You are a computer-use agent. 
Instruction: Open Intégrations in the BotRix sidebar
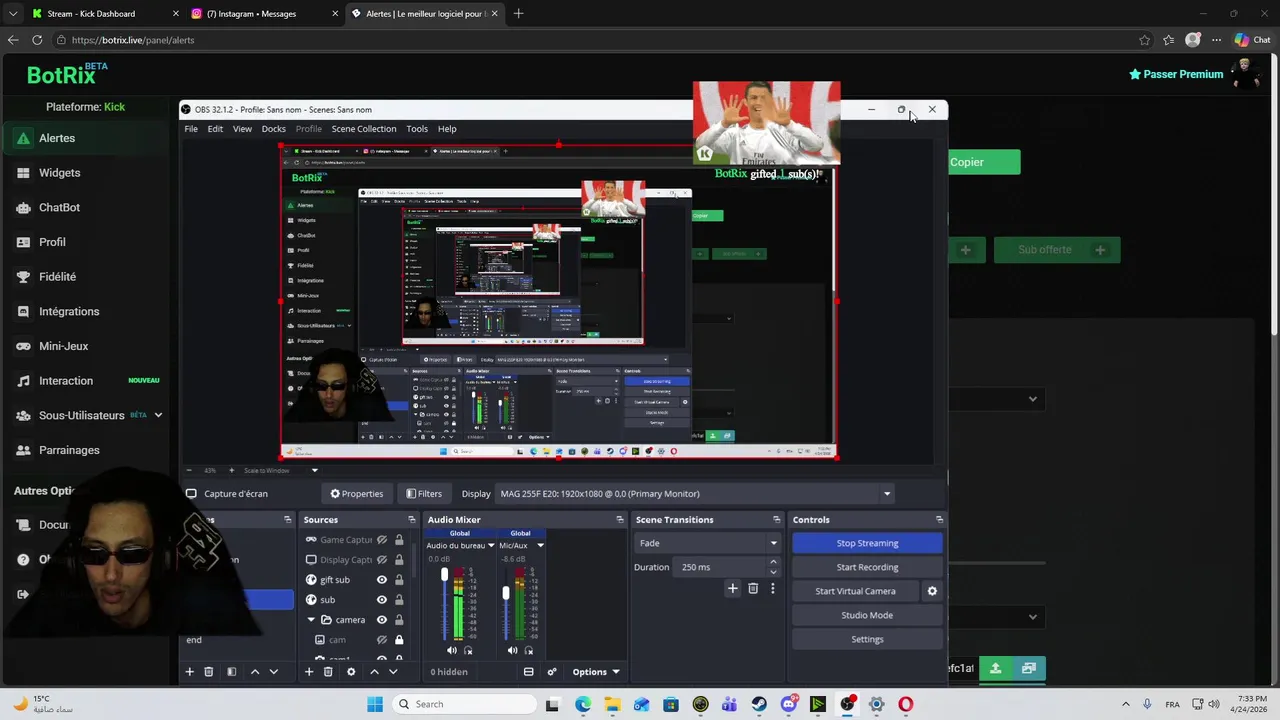pyautogui.click(x=69, y=311)
